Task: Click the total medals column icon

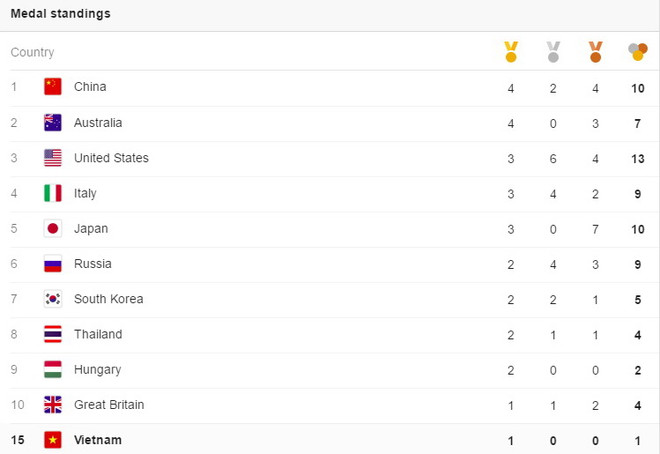Action: [x=637, y=51]
